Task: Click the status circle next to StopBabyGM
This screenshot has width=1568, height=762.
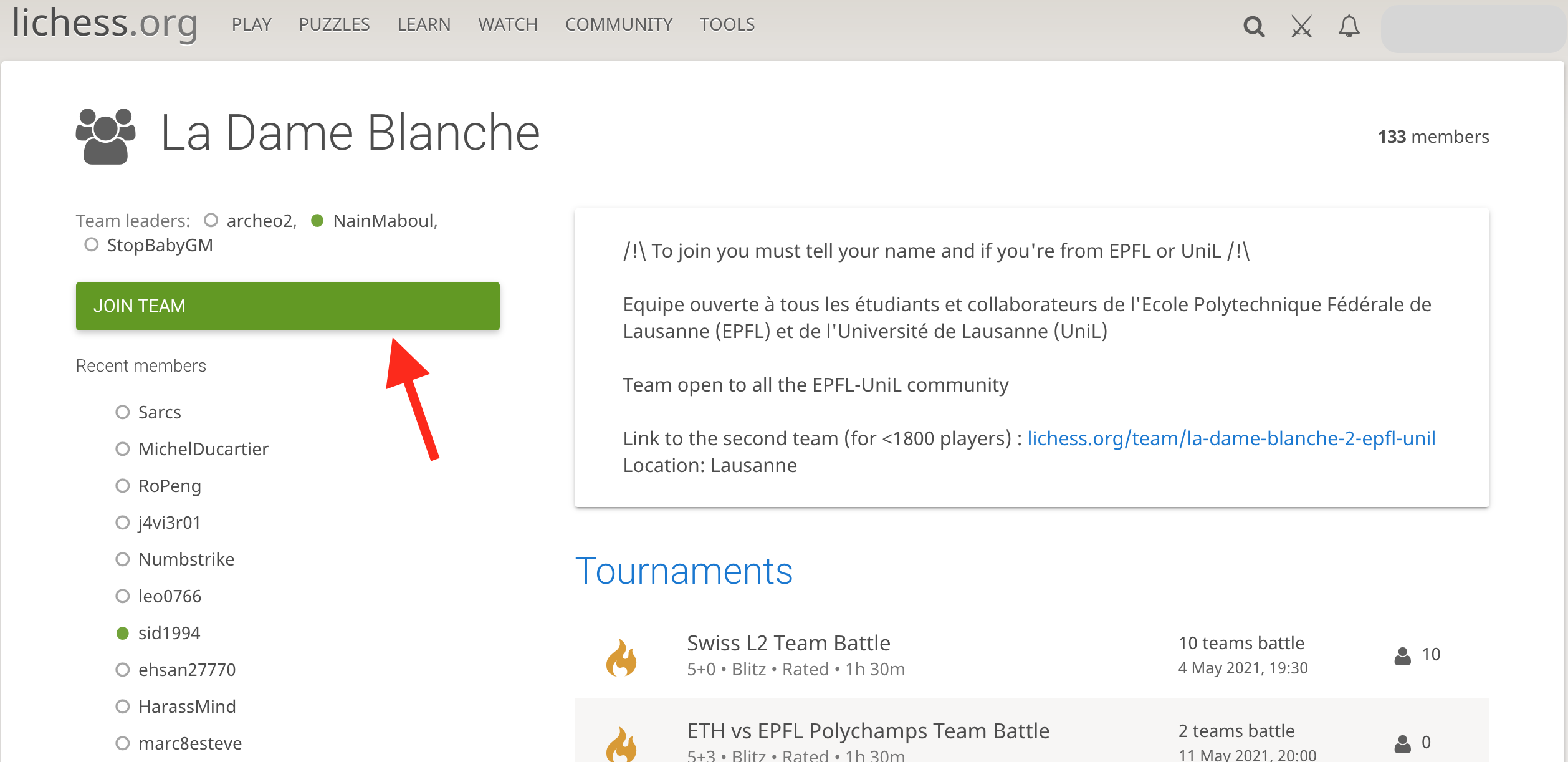Action: [92, 244]
